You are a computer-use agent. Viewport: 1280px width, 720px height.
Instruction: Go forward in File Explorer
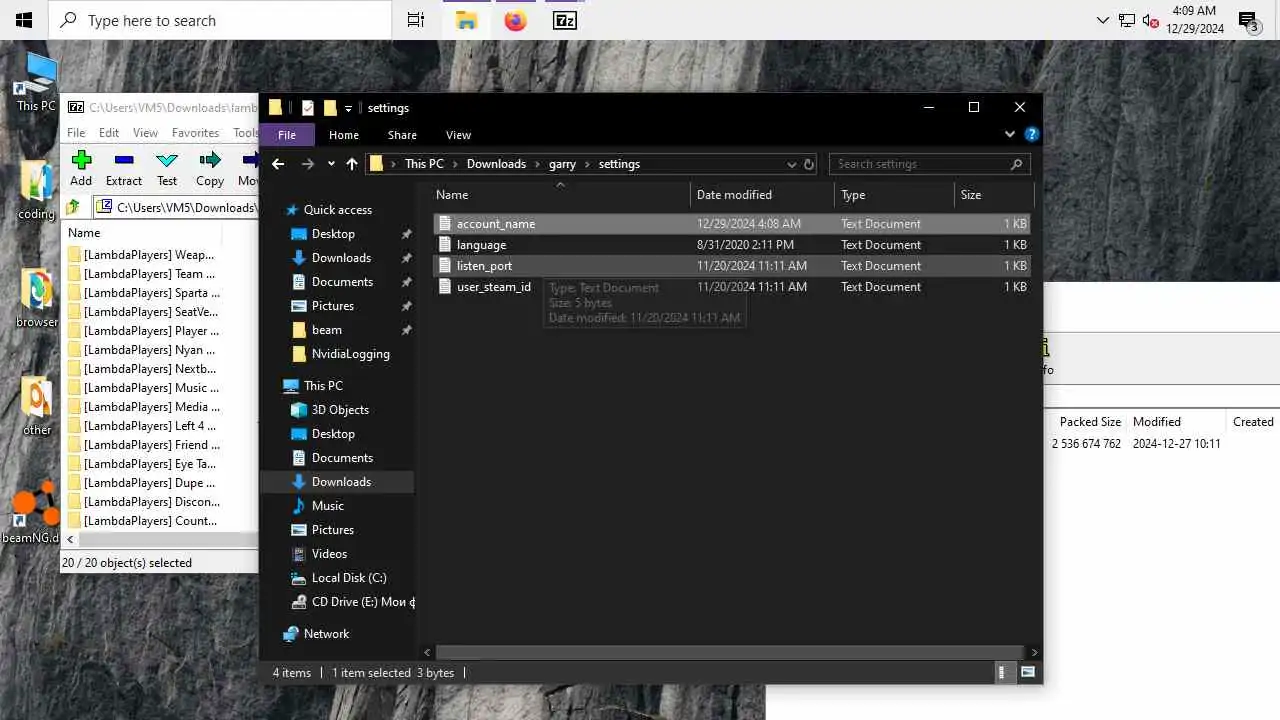pos(308,164)
